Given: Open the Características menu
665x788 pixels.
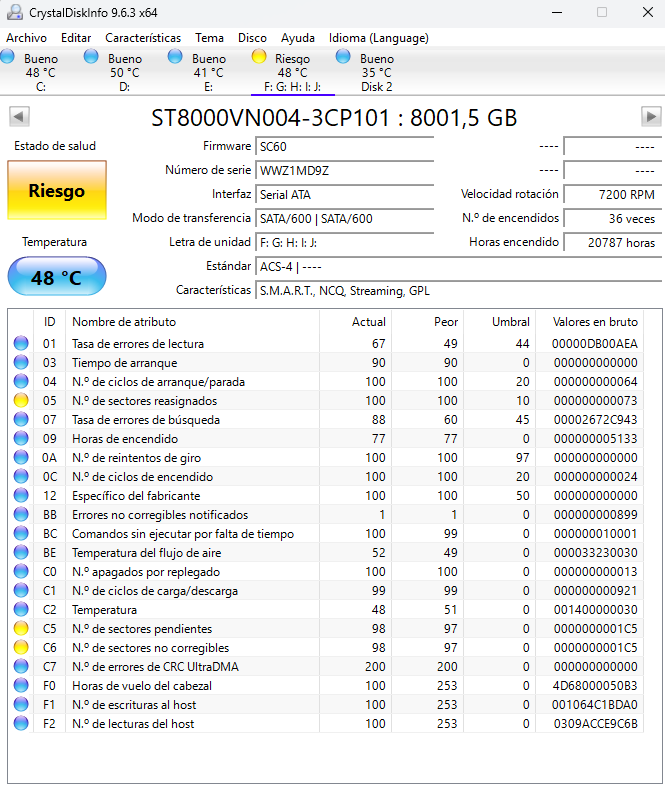Looking at the screenshot, I should 143,38.
